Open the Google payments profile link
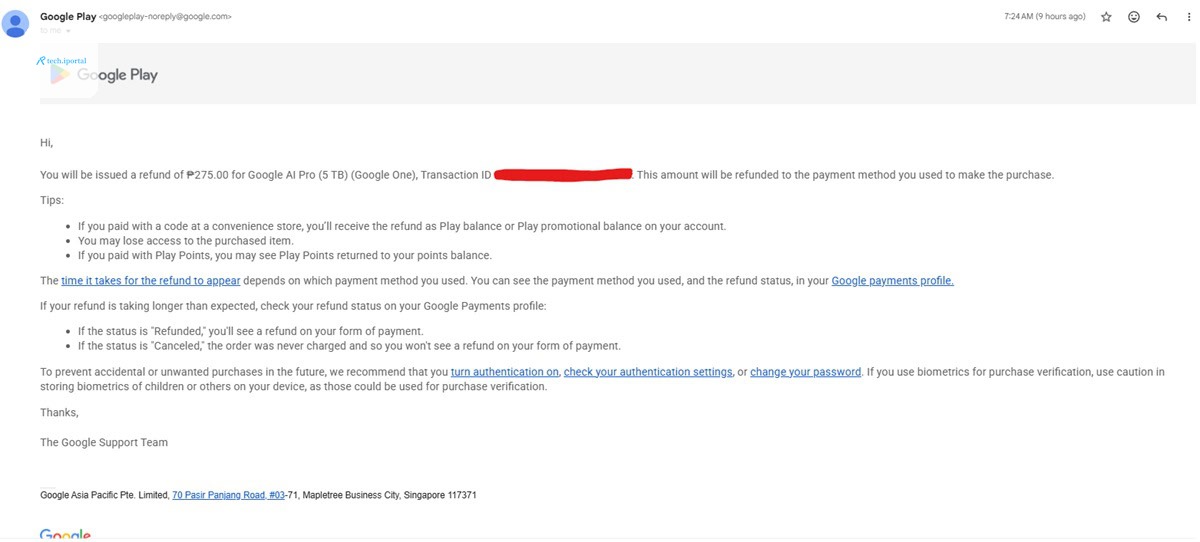Screen dimensions: 1200x542 coord(892,281)
